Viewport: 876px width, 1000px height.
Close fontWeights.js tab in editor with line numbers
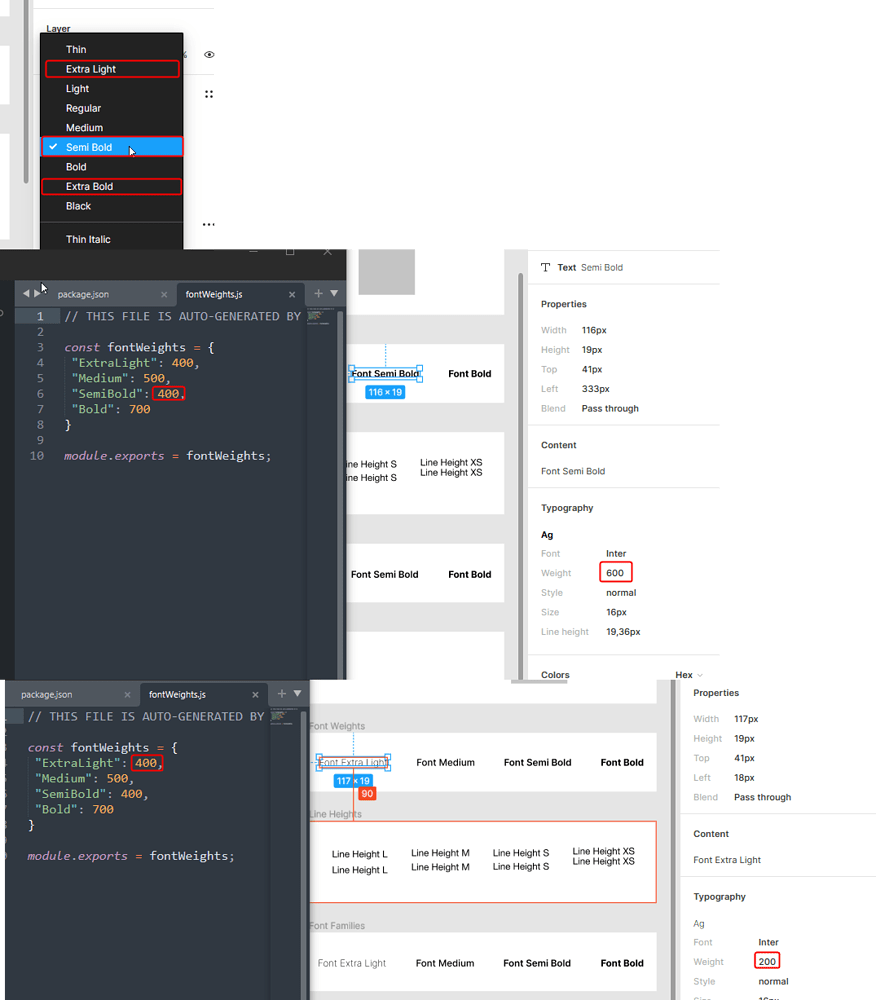click(292, 294)
